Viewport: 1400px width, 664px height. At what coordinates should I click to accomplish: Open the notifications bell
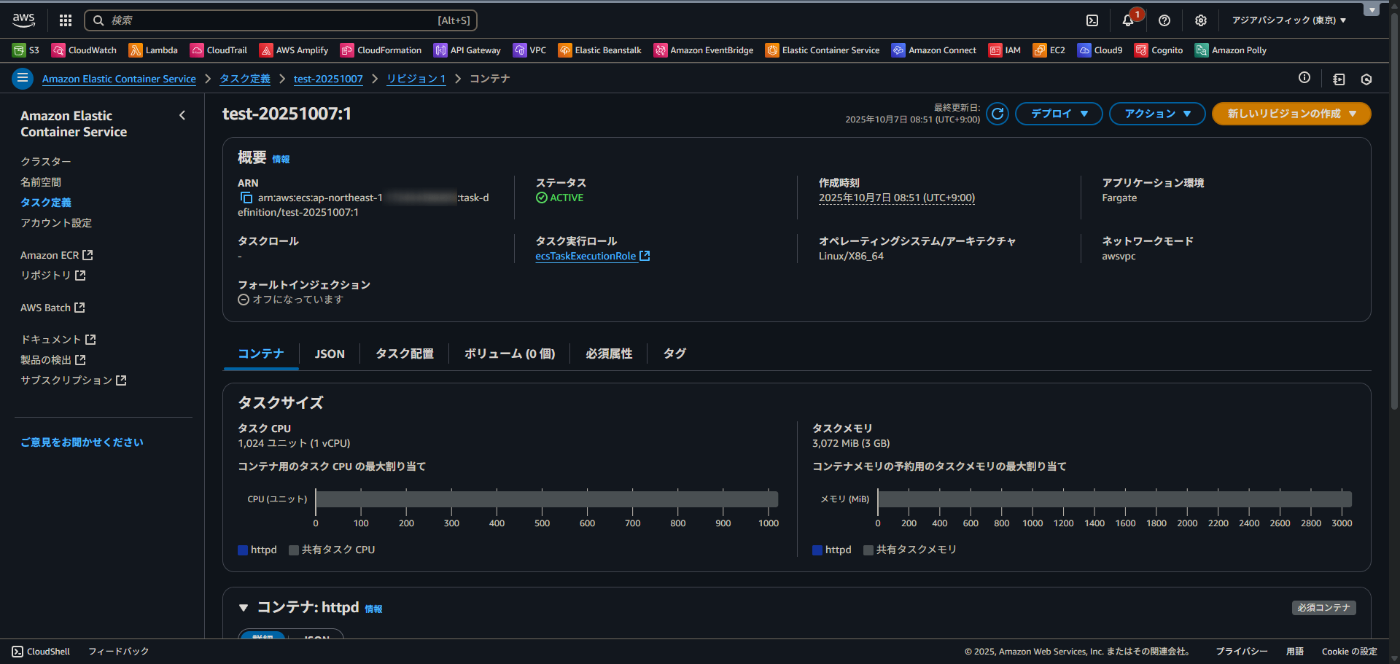(x=1128, y=20)
